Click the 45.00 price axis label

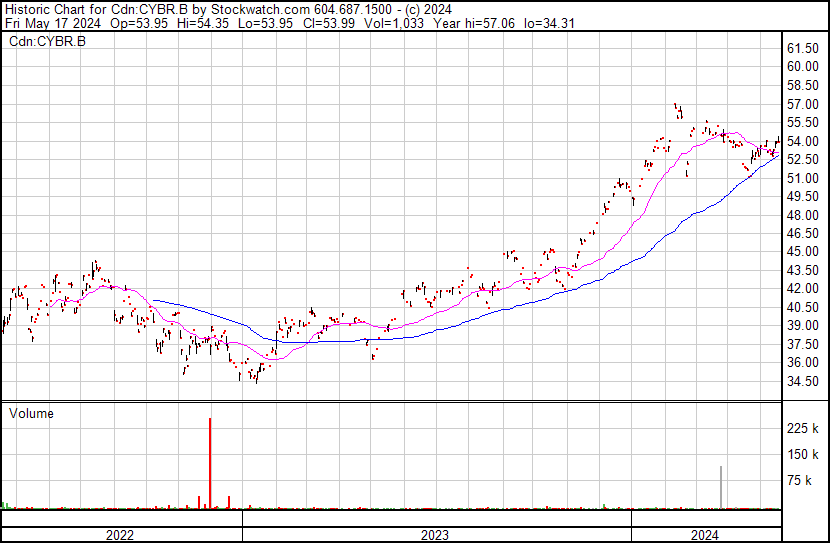[803, 252]
